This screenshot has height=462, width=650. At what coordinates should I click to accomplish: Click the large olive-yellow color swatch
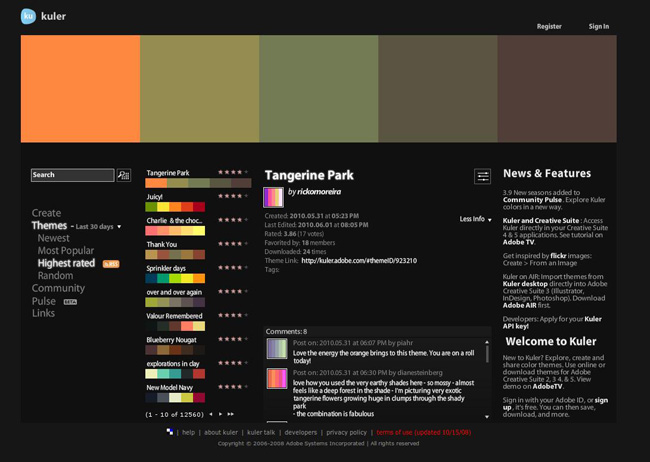[x=200, y=89]
